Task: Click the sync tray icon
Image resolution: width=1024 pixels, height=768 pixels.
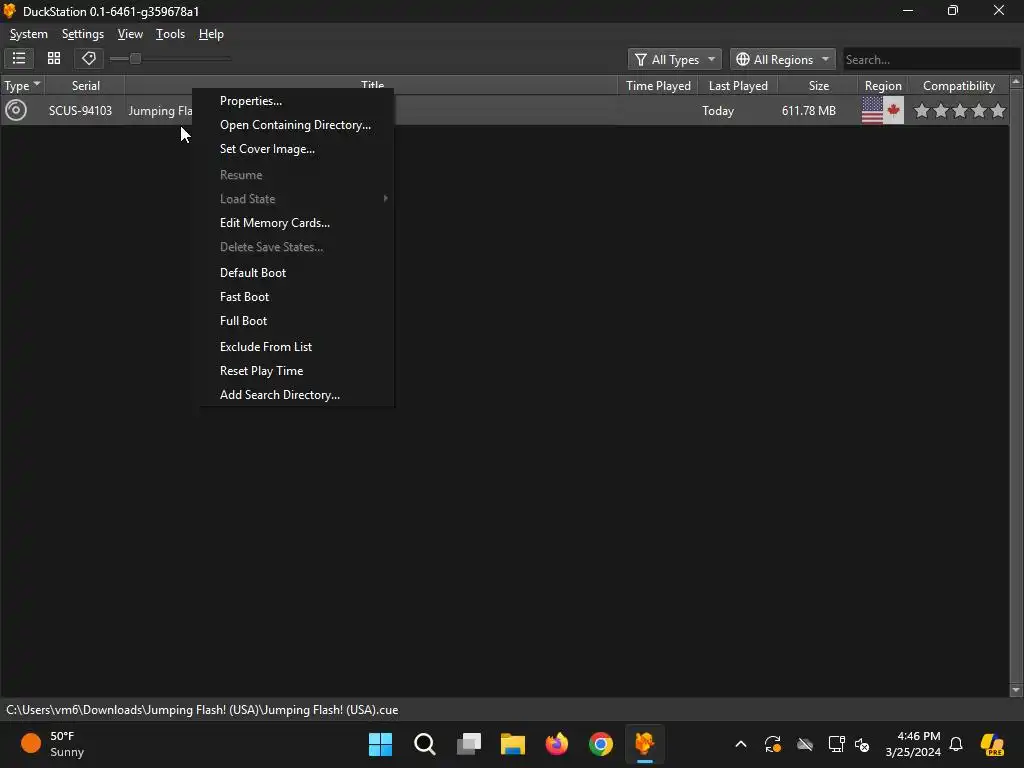Action: tap(773, 744)
